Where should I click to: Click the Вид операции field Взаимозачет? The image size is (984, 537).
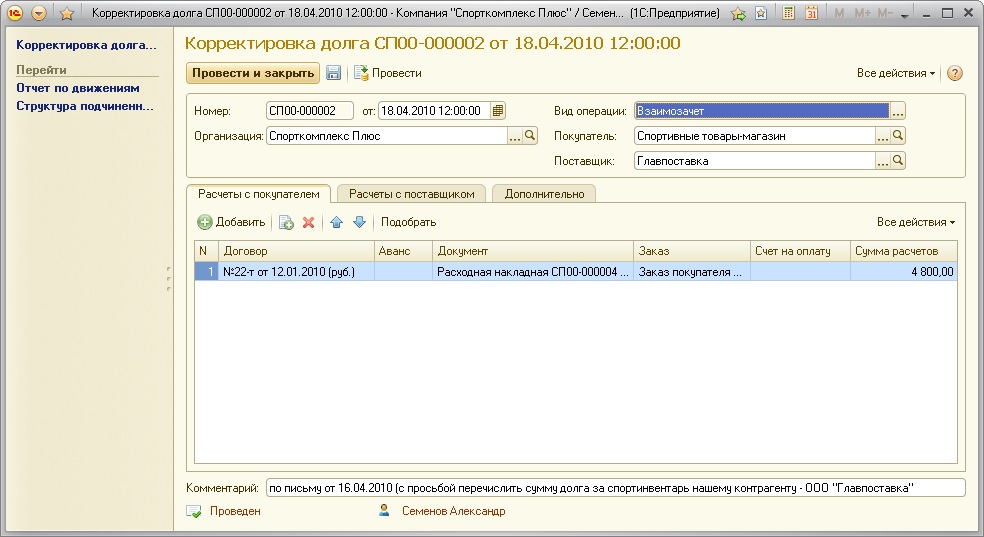[x=762, y=111]
